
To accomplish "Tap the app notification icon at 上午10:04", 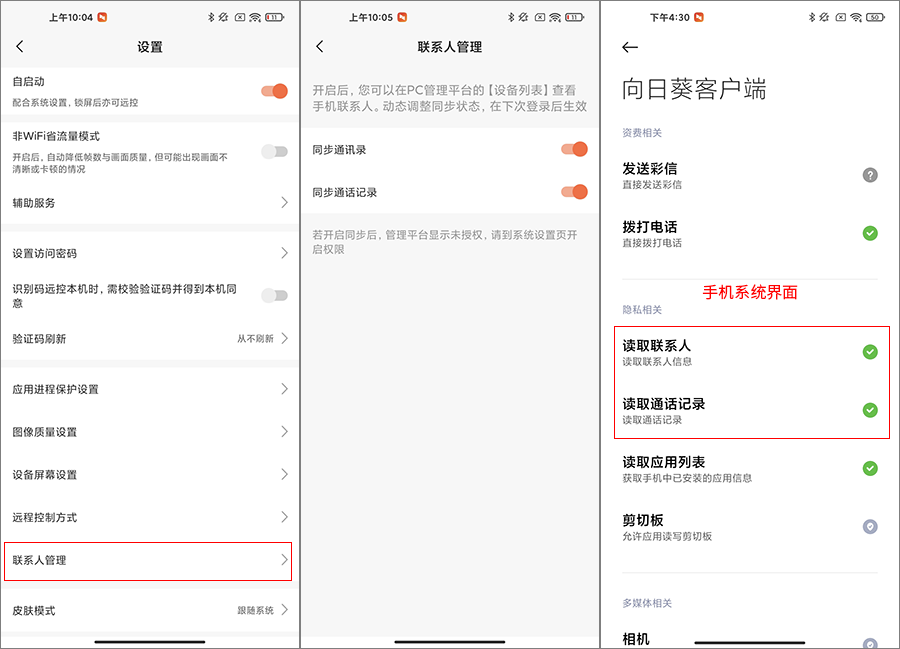I will click(x=102, y=17).
